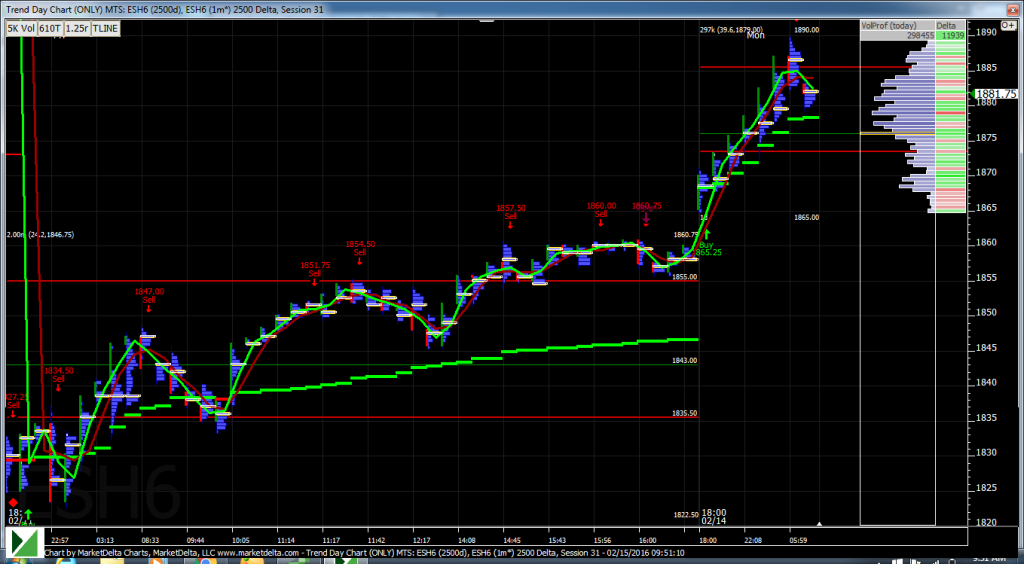Viewport: 1024px width, 564px height.
Task: Click the 16:00 time axis label
Action: click(x=648, y=540)
